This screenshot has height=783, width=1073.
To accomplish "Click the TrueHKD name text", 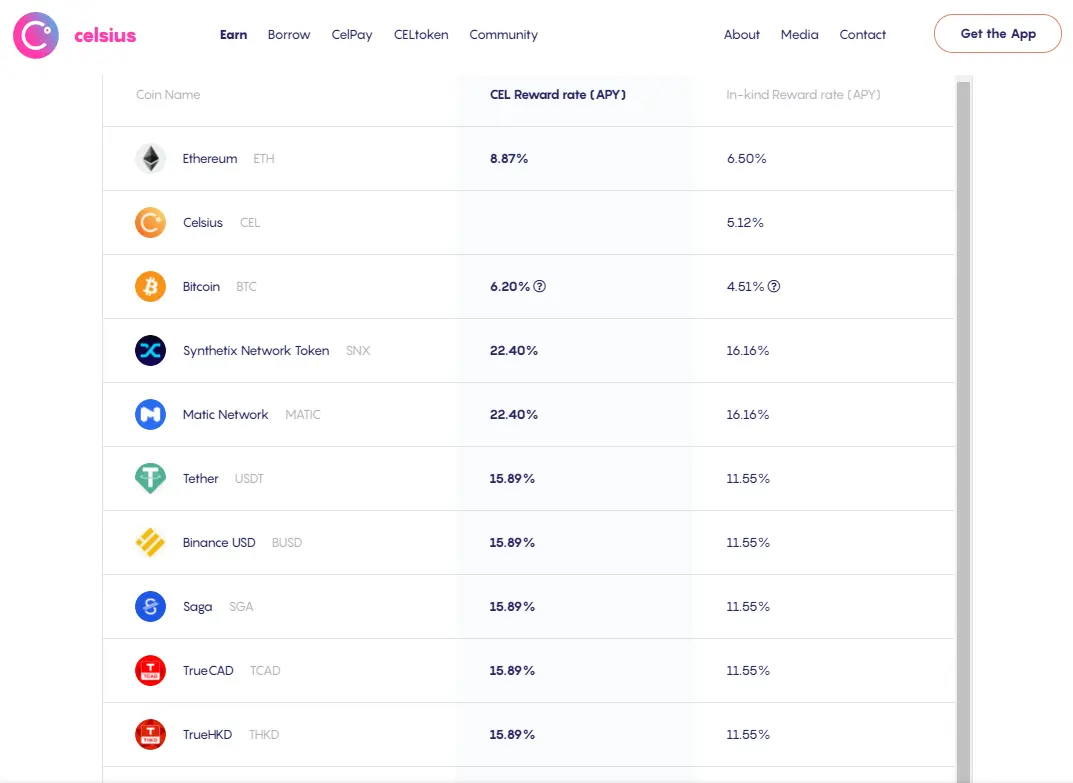I will (x=207, y=734).
